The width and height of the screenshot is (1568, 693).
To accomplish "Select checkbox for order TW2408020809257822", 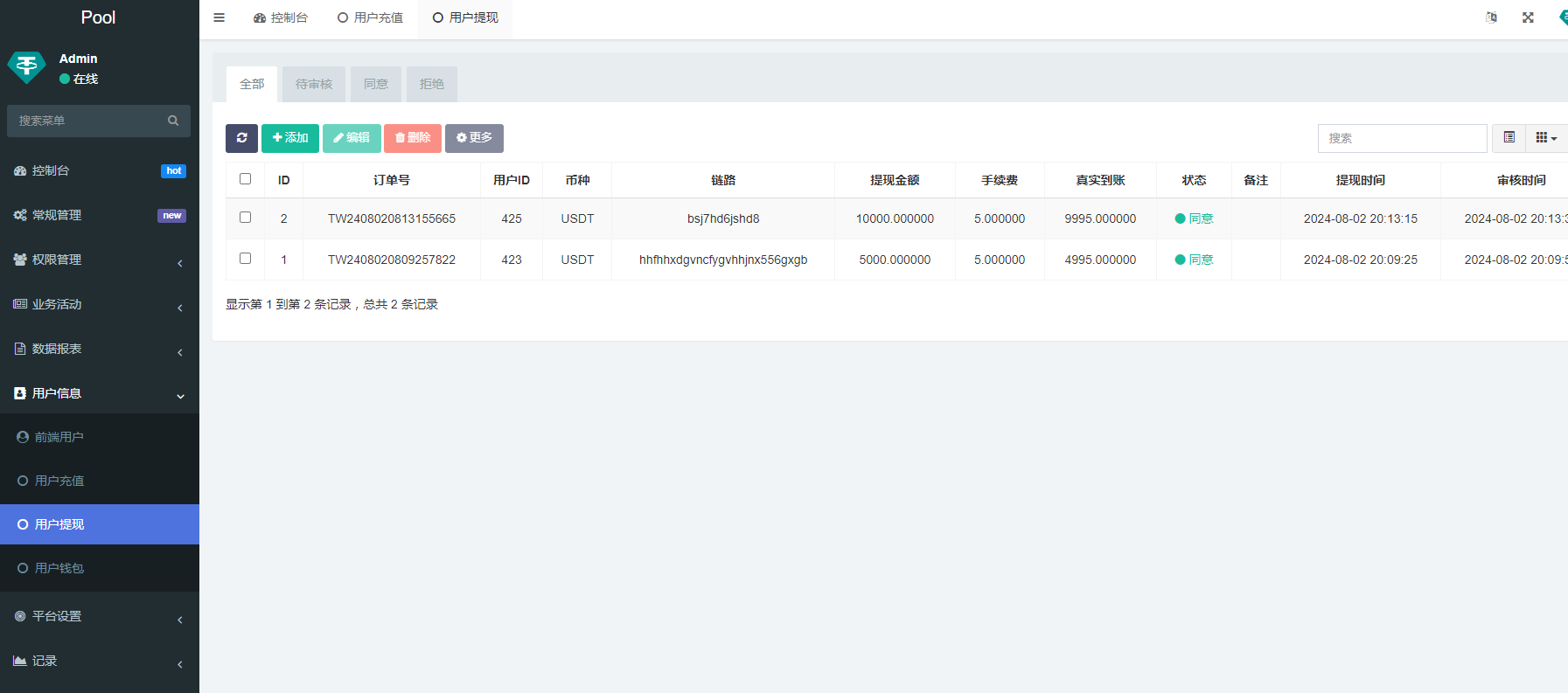I will (x=245, y=259).
